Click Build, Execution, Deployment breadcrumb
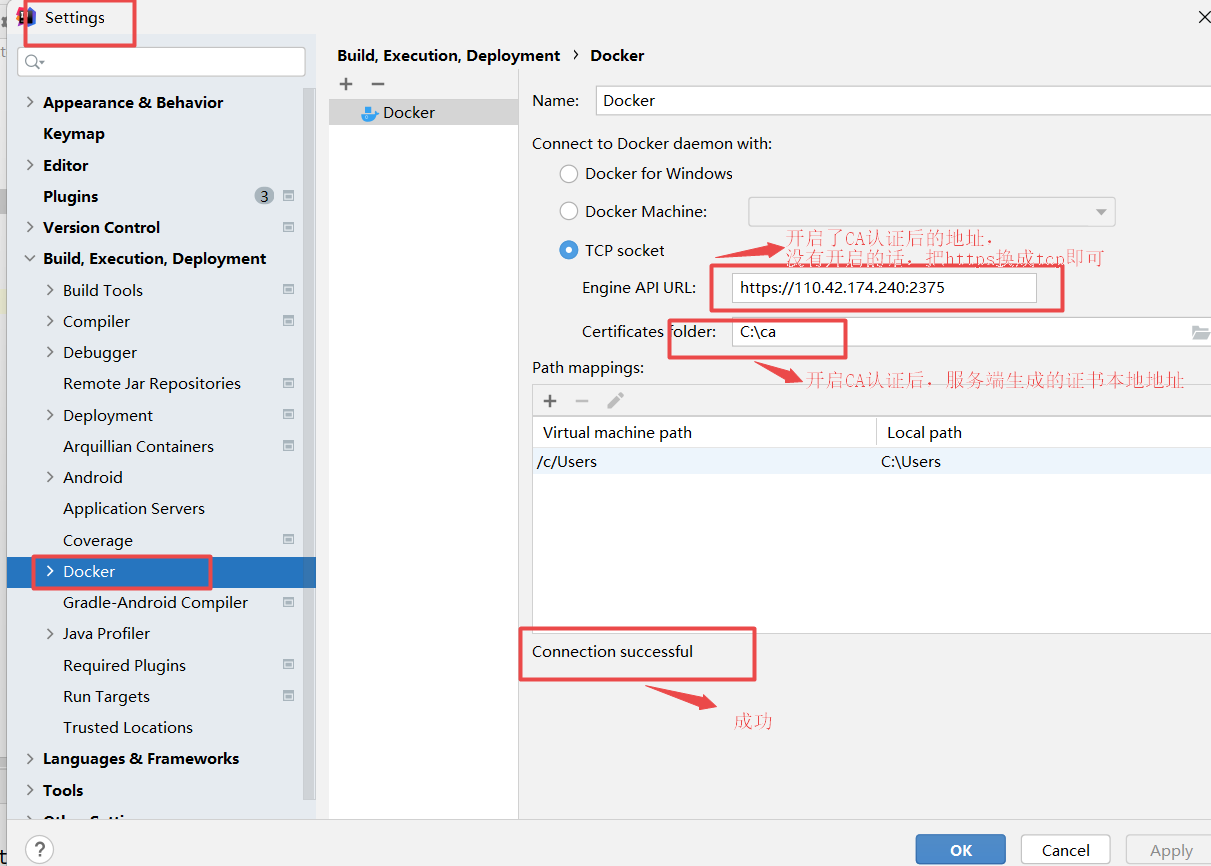 point(449,55)
